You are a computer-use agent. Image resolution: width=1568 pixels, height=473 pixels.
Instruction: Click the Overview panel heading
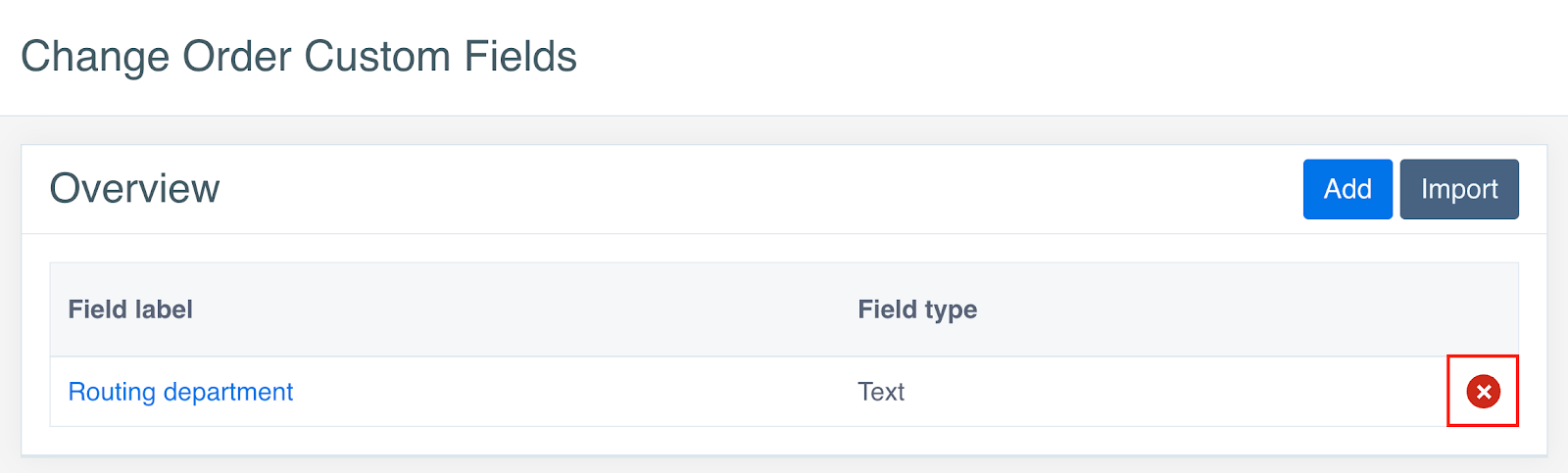[x=135, y=188]
